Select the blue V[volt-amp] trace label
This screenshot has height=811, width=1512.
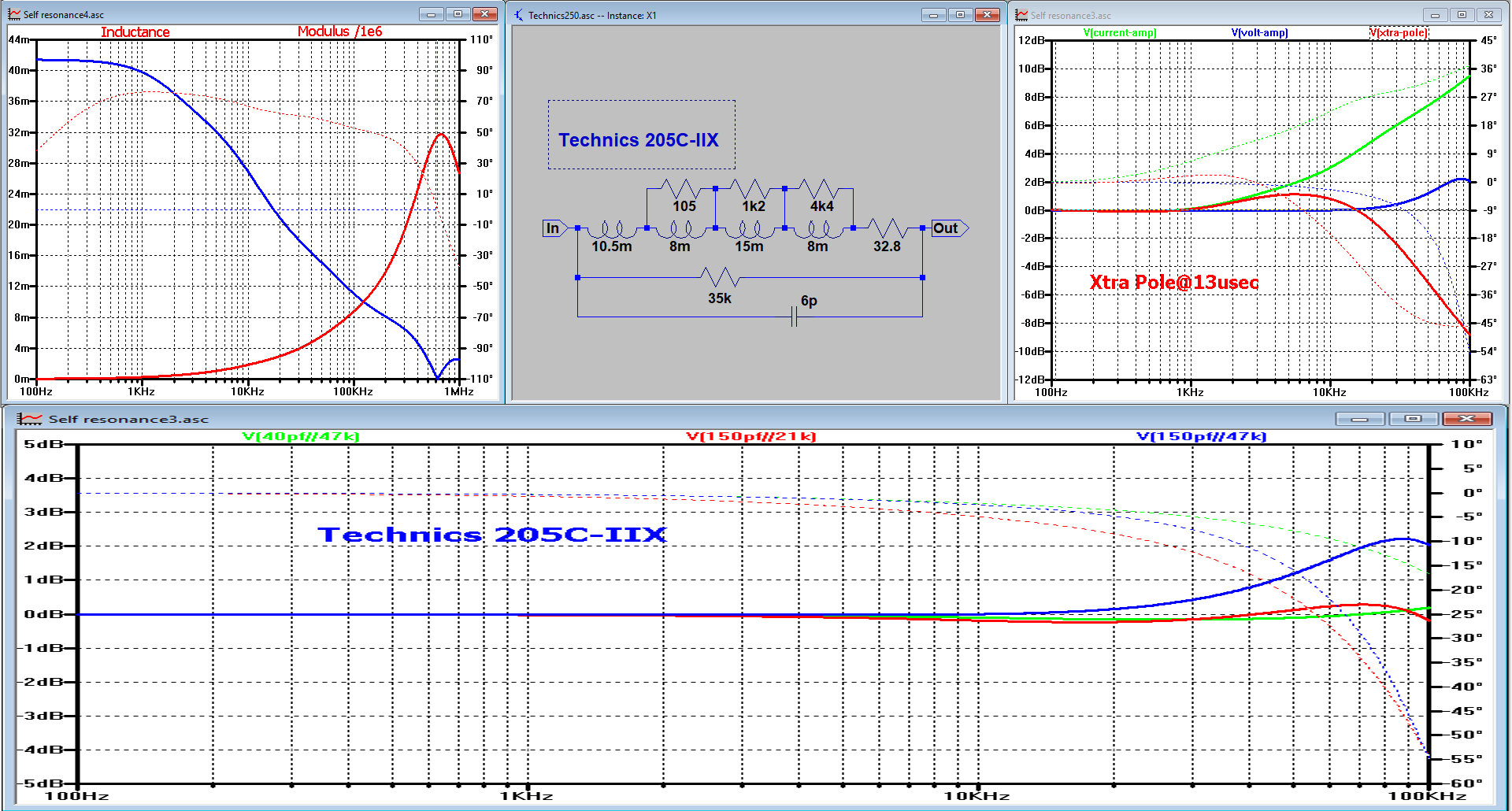tap(1260, 33)
